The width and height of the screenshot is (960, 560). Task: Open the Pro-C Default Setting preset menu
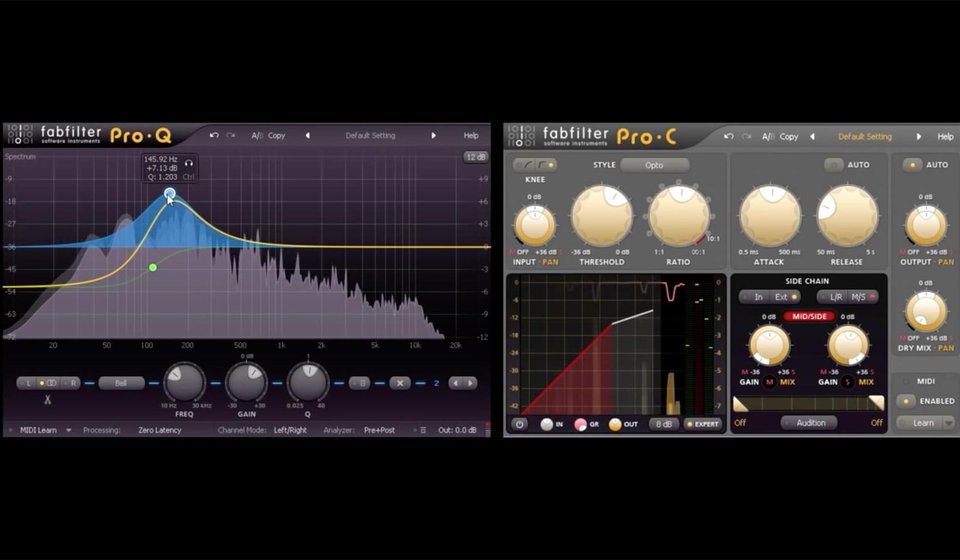coord(865,136)
